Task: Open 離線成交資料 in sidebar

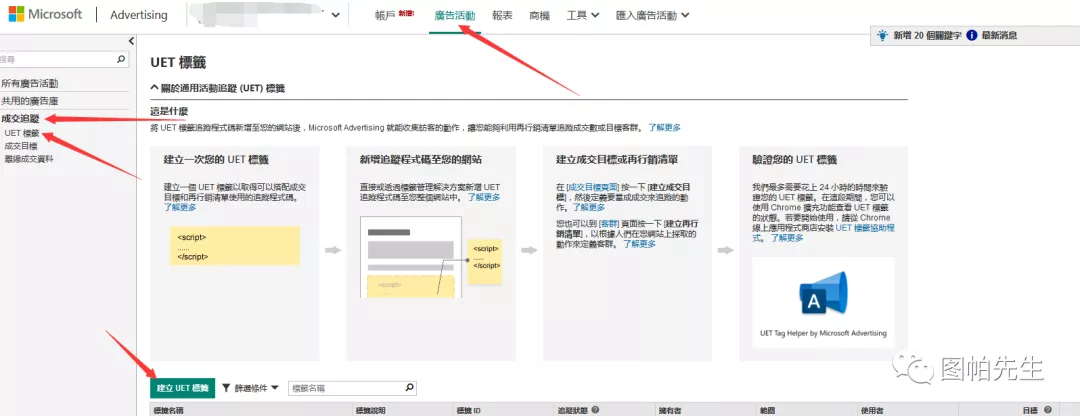Action: pyautogui.click(x=29, y=158)
